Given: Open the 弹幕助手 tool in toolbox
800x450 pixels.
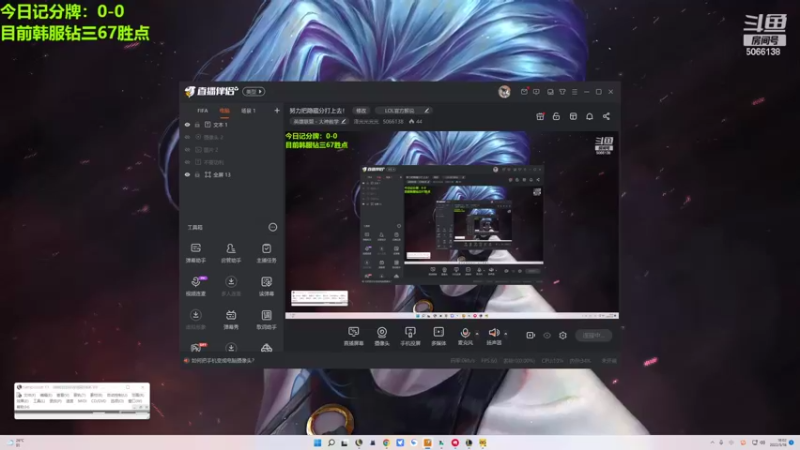Looking at the screenshot, I should point(195,253).
